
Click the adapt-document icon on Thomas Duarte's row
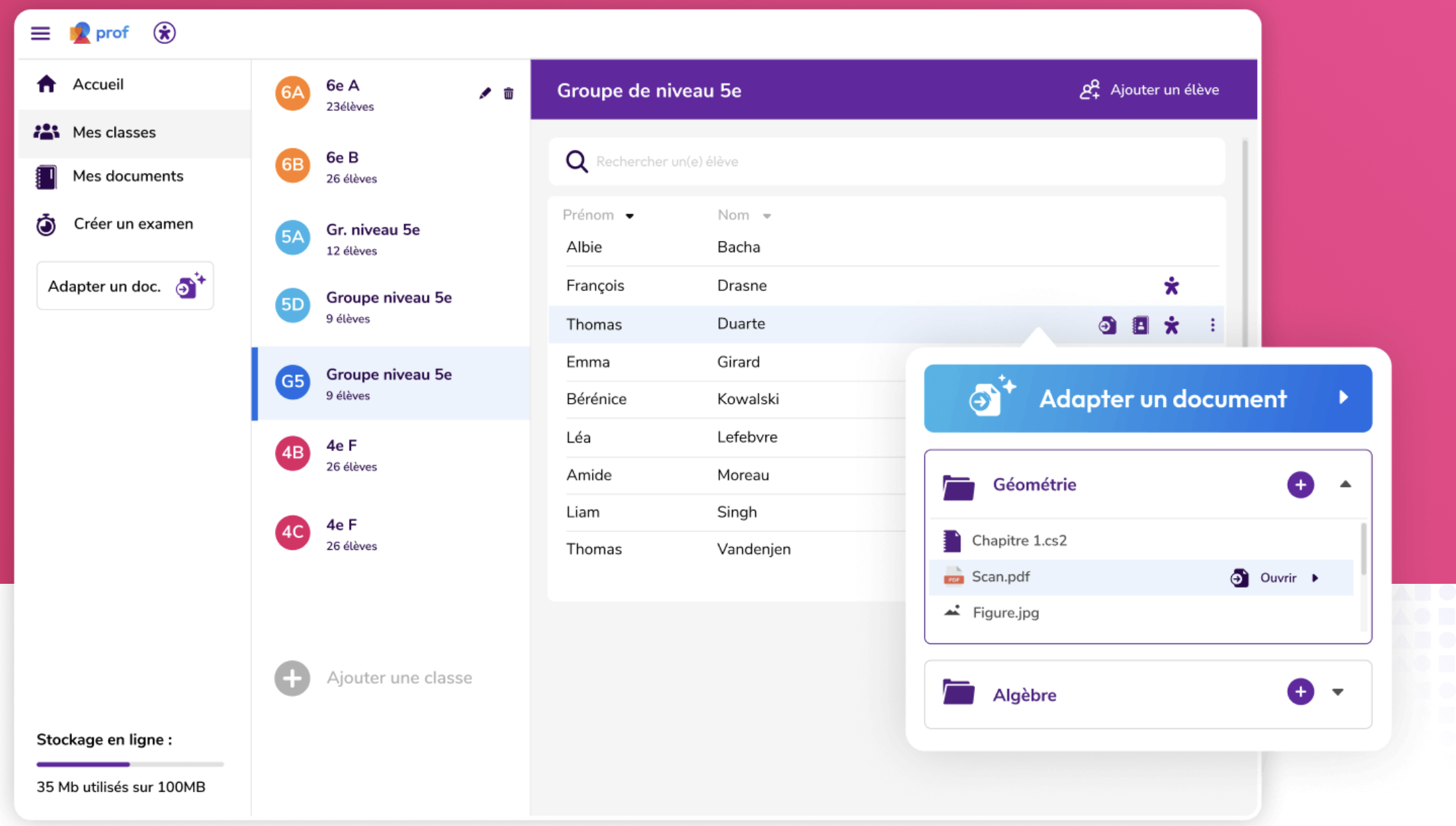1107,325
